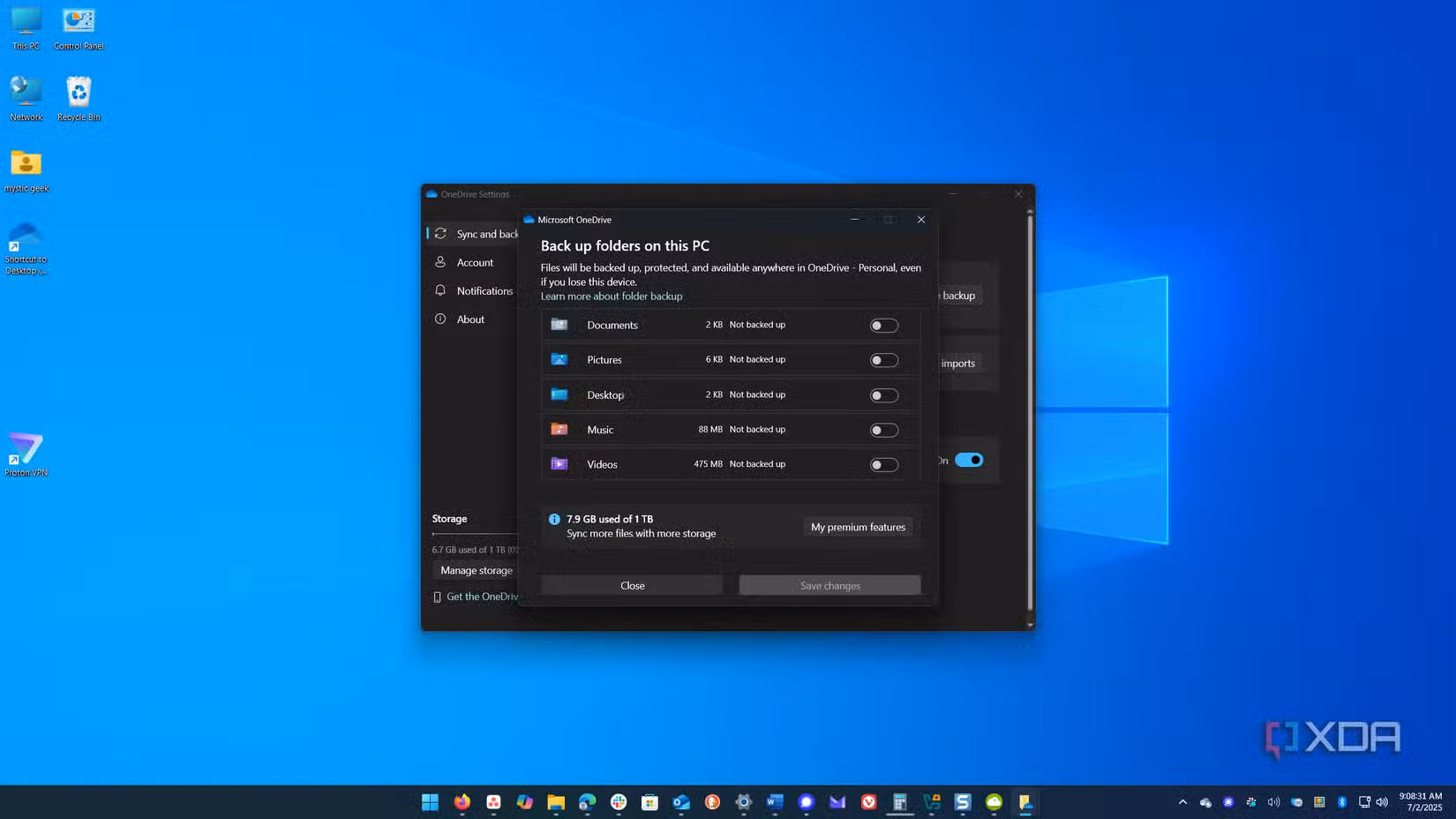Enable backup for the Desktop folder
Screen dimensions: 1456x819
coord(883,395)
